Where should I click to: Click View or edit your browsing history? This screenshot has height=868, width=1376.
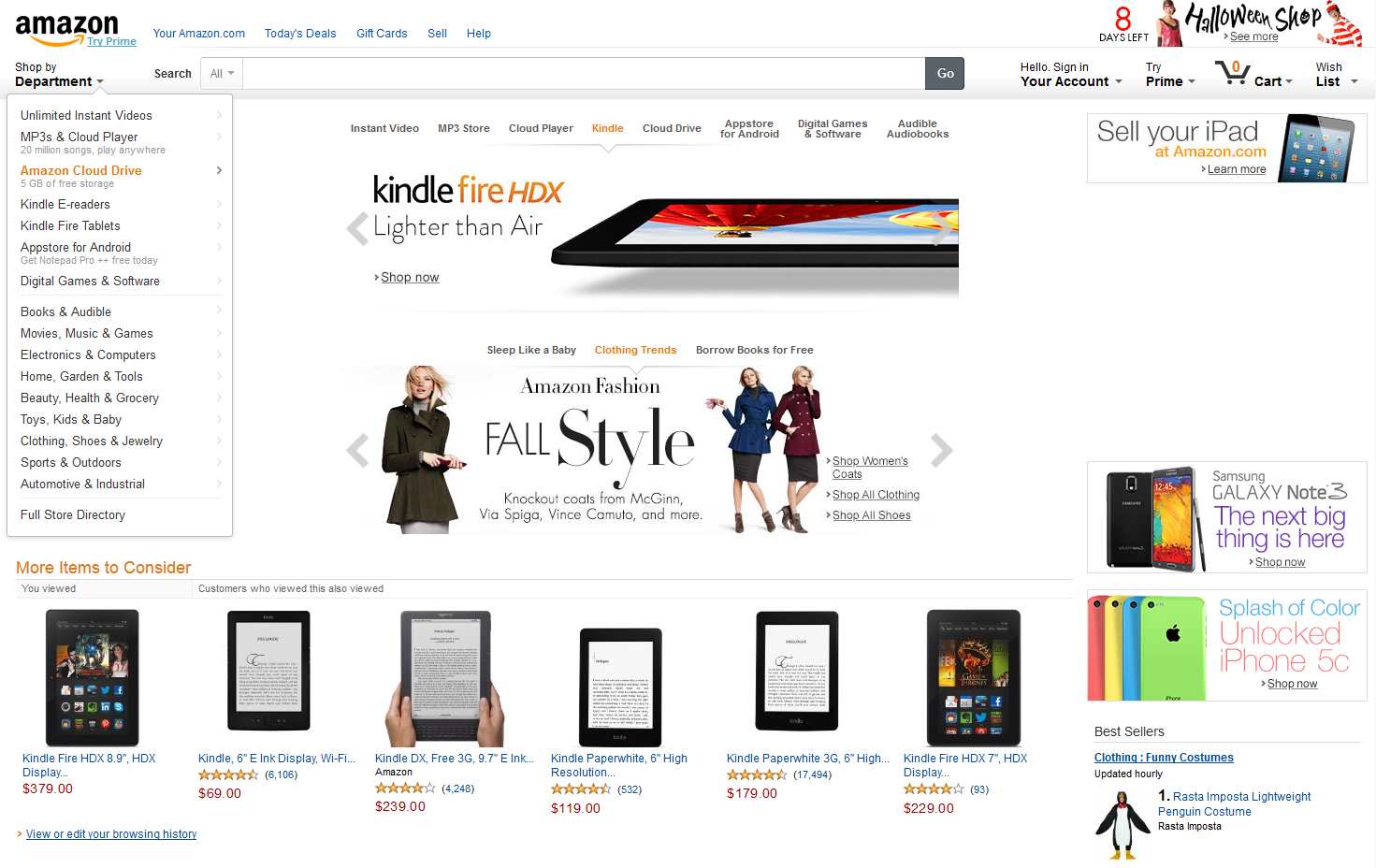[x=111, y=833]
